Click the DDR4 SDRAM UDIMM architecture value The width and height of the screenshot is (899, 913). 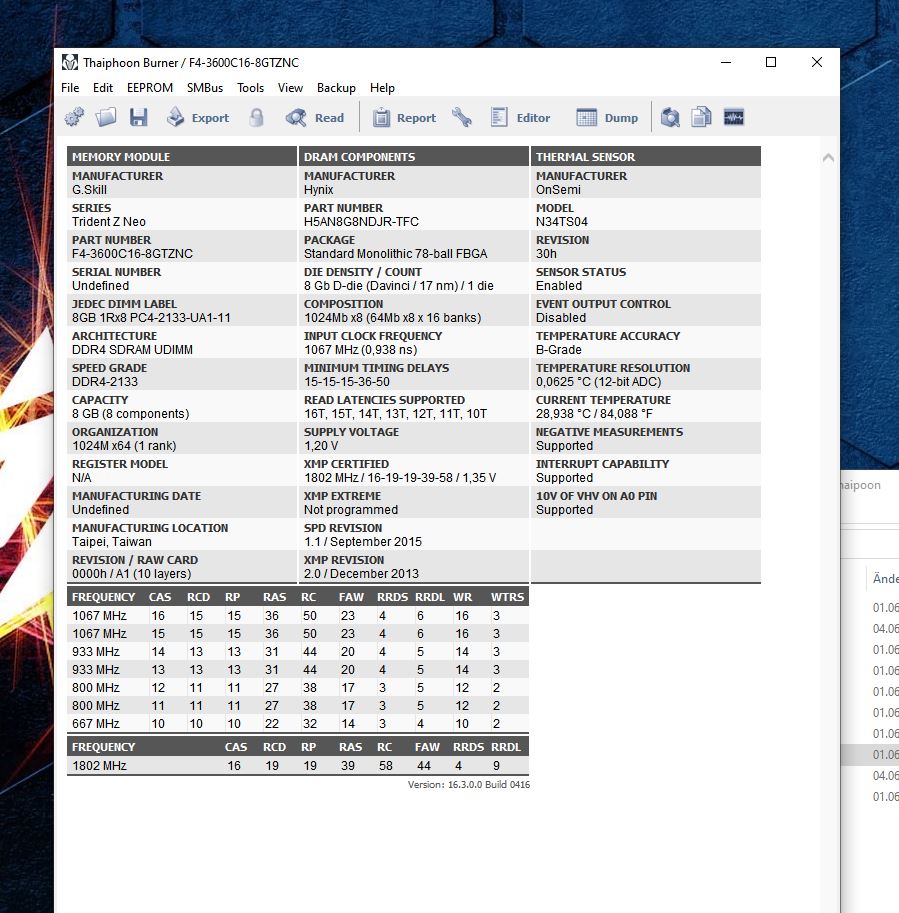132,350
